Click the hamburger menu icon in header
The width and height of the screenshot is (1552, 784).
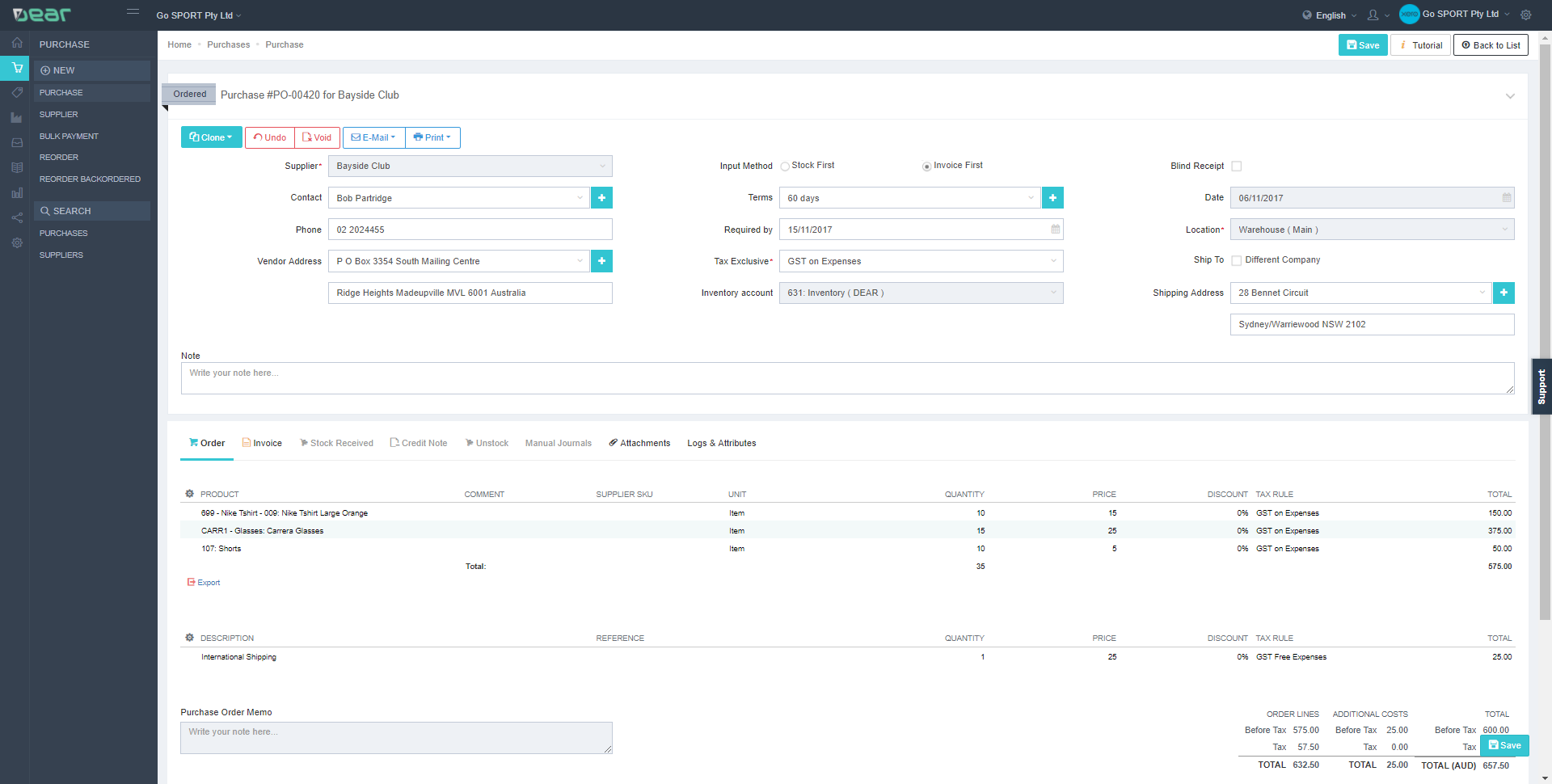tap(133, 12)
